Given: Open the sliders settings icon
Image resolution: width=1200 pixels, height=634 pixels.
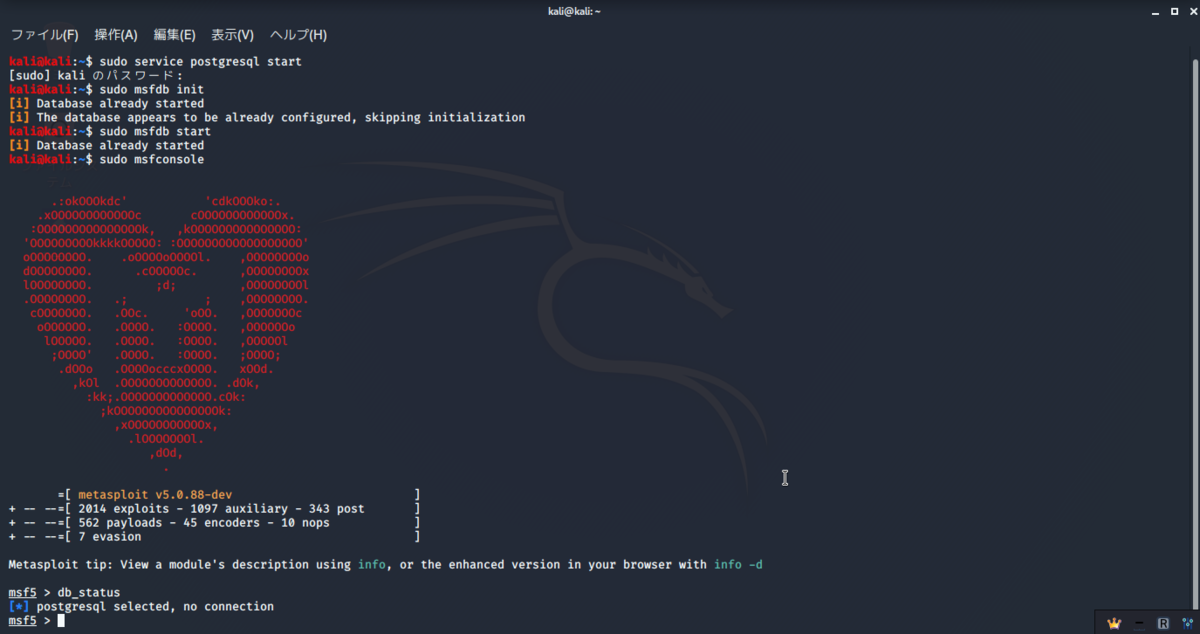Looking at the screenshot, I should click(1186, 622).
